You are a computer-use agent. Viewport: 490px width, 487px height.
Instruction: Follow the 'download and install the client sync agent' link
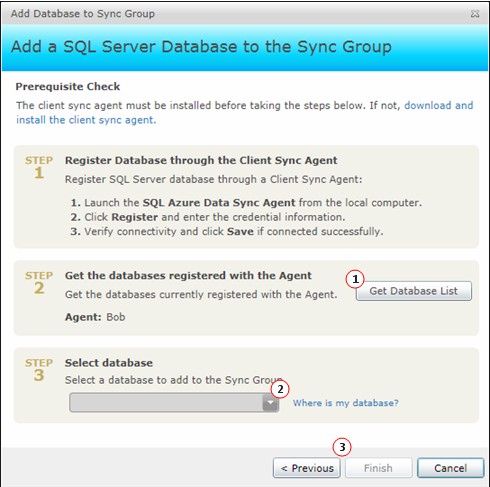[245, 113]
